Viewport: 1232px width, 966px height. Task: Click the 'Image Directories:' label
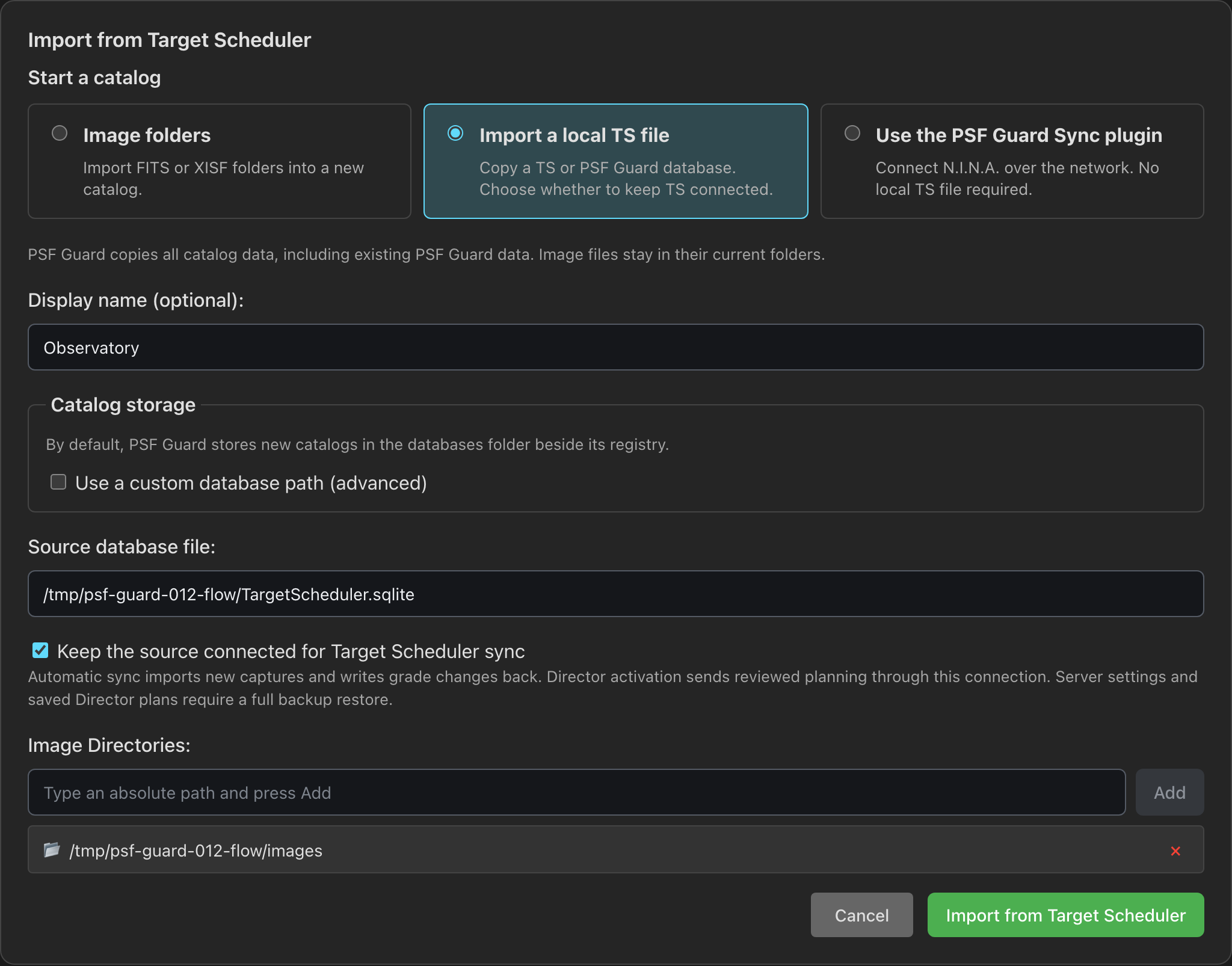[x=109, y=745]
